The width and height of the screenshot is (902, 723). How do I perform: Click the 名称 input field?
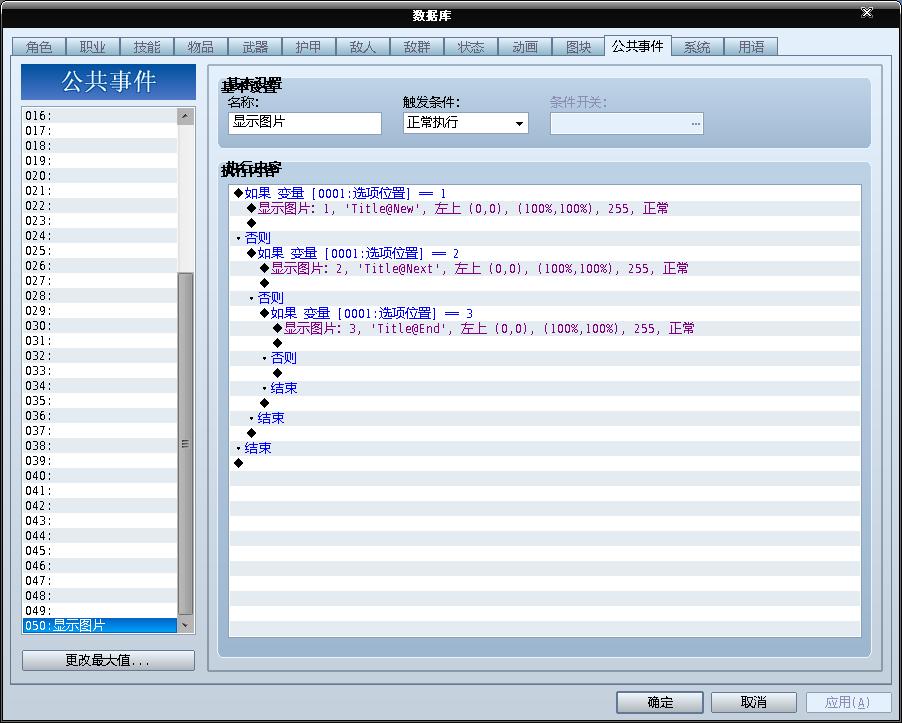305,123
